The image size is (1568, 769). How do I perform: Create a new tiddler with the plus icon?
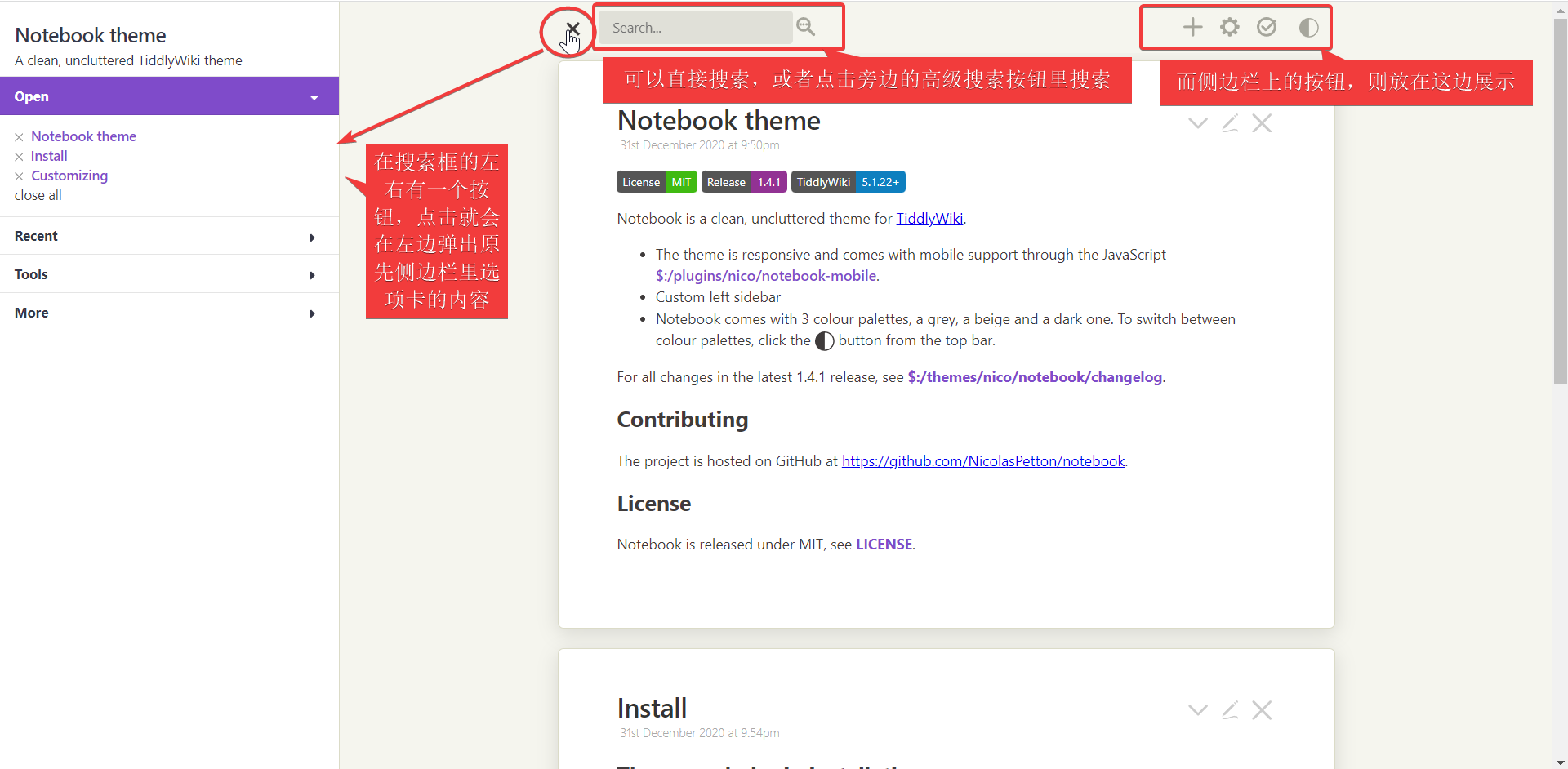tap(1192, 27)
